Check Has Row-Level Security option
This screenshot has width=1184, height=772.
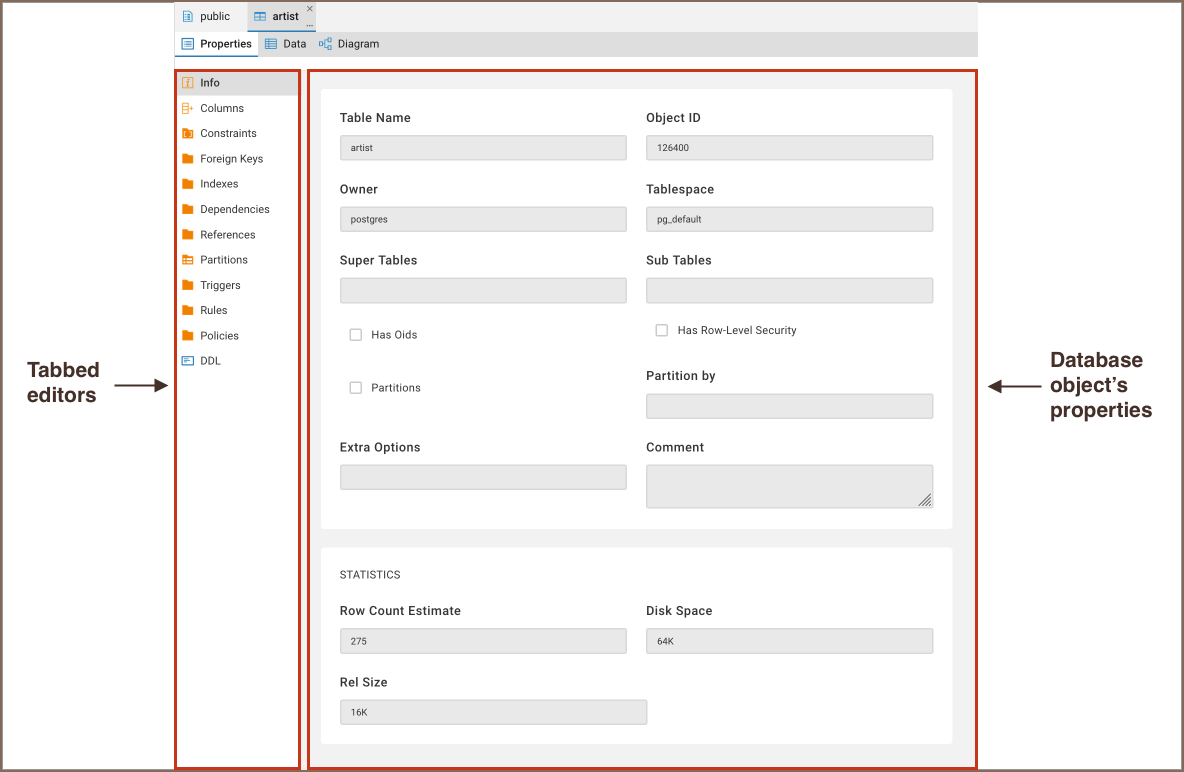(661, 330)
